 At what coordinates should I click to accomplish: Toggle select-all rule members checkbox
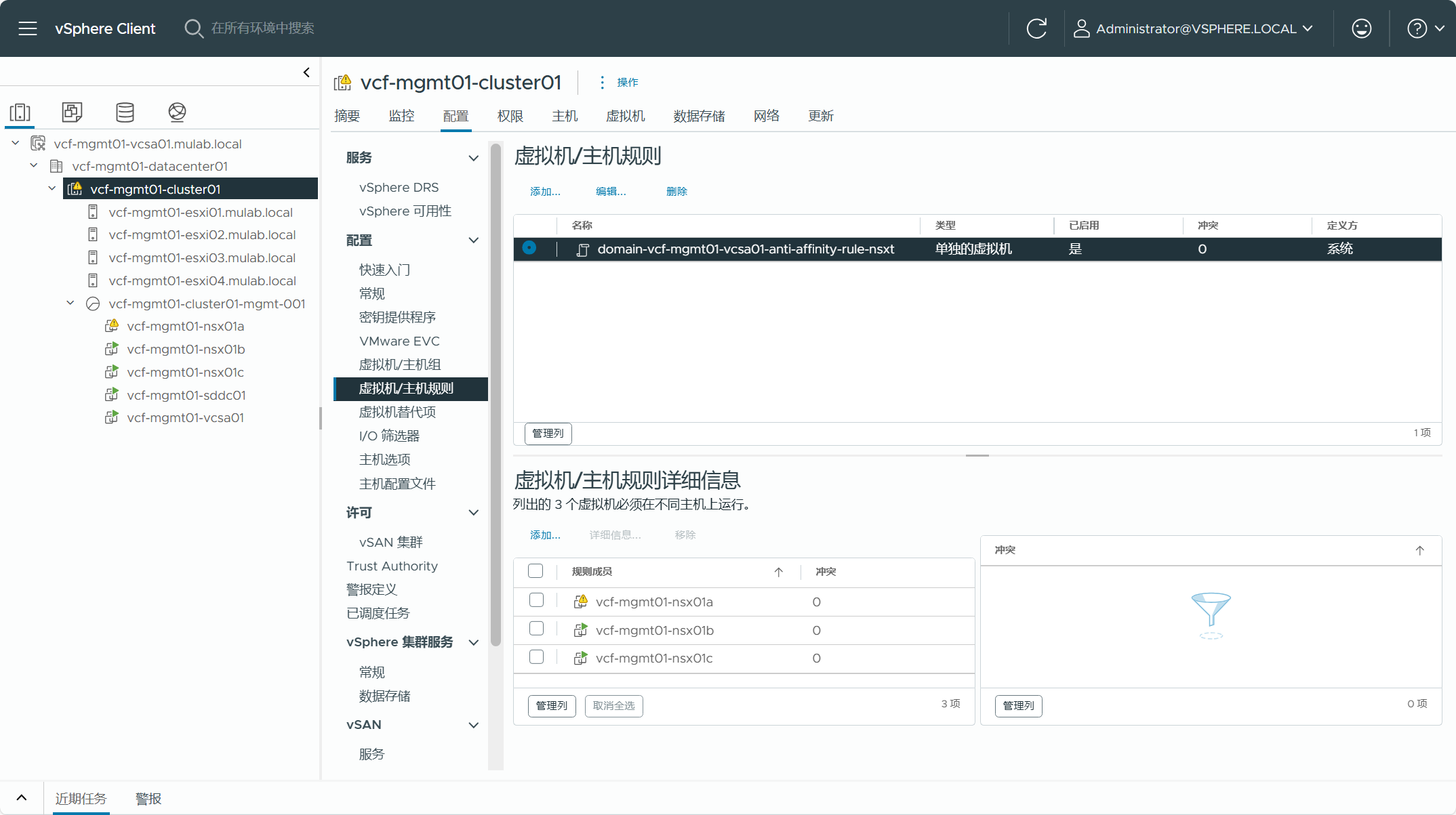click(535, 571)
